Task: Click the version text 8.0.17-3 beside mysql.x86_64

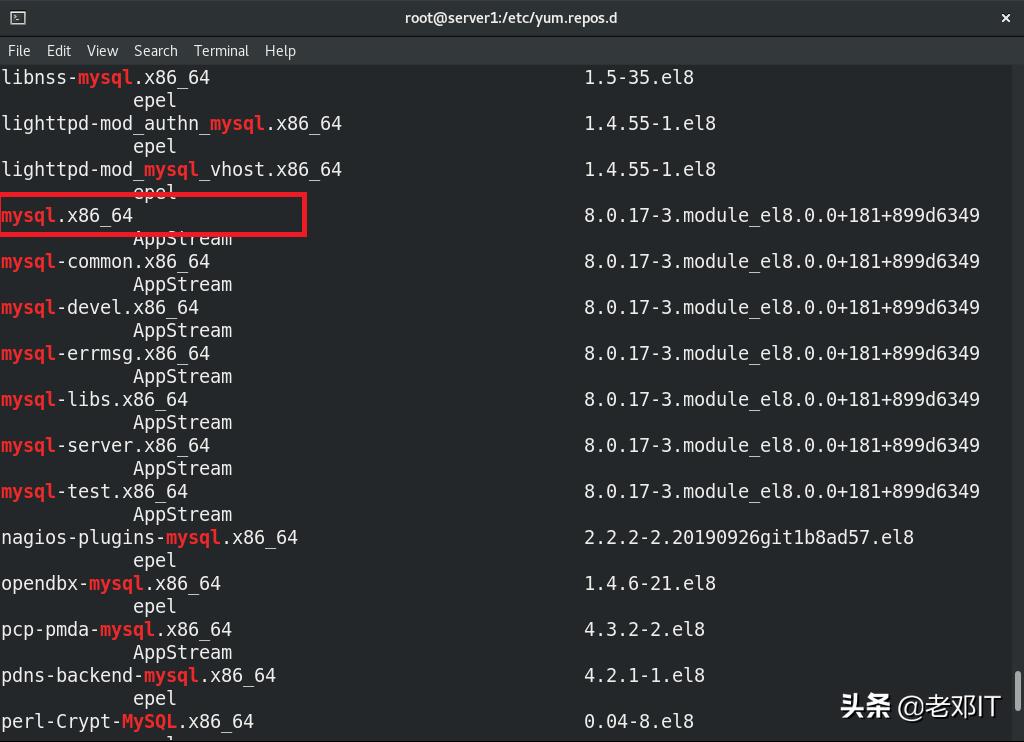Action: (782, 215)
